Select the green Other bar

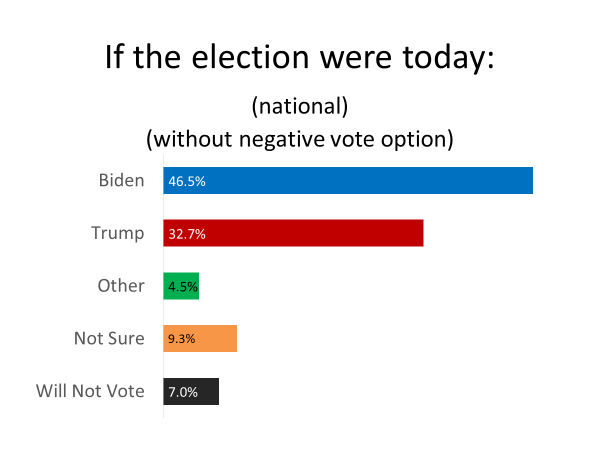pos(181,286)
